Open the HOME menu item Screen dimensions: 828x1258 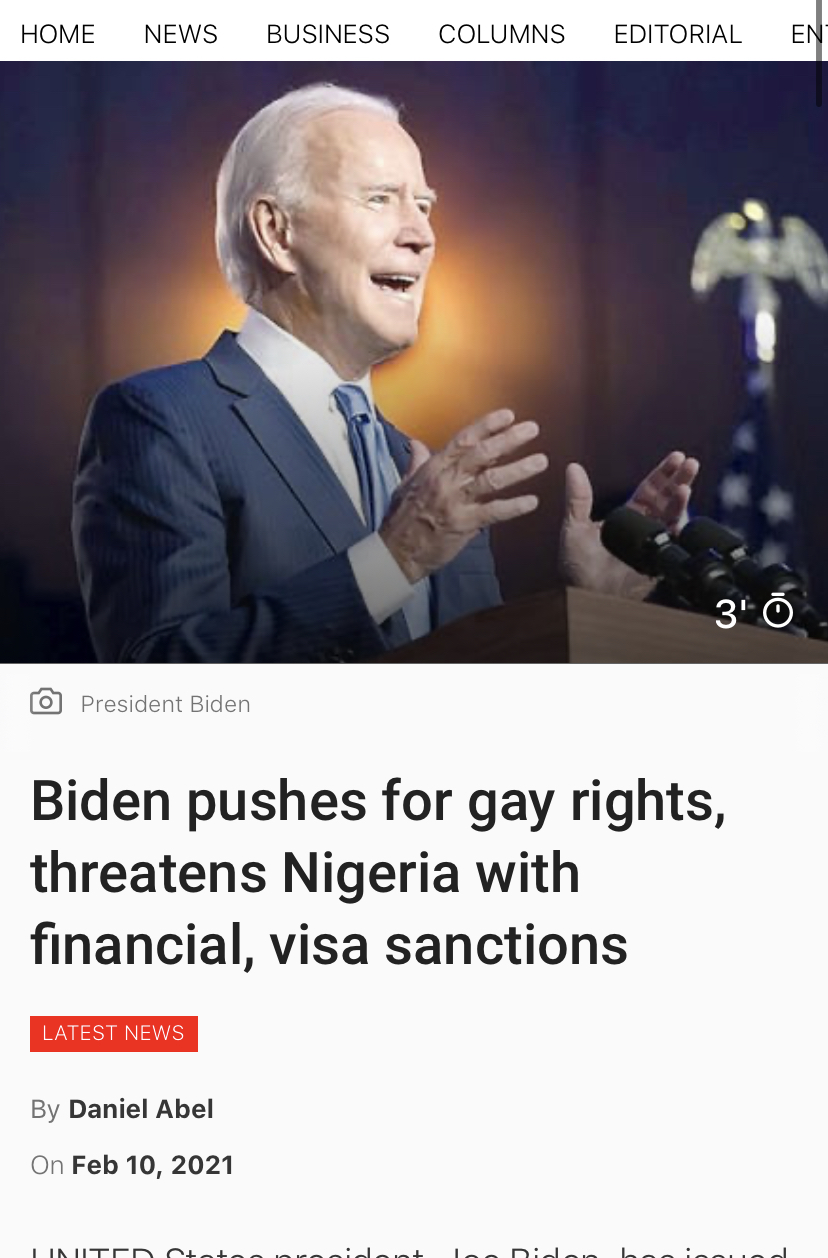[x=58, y=34]
